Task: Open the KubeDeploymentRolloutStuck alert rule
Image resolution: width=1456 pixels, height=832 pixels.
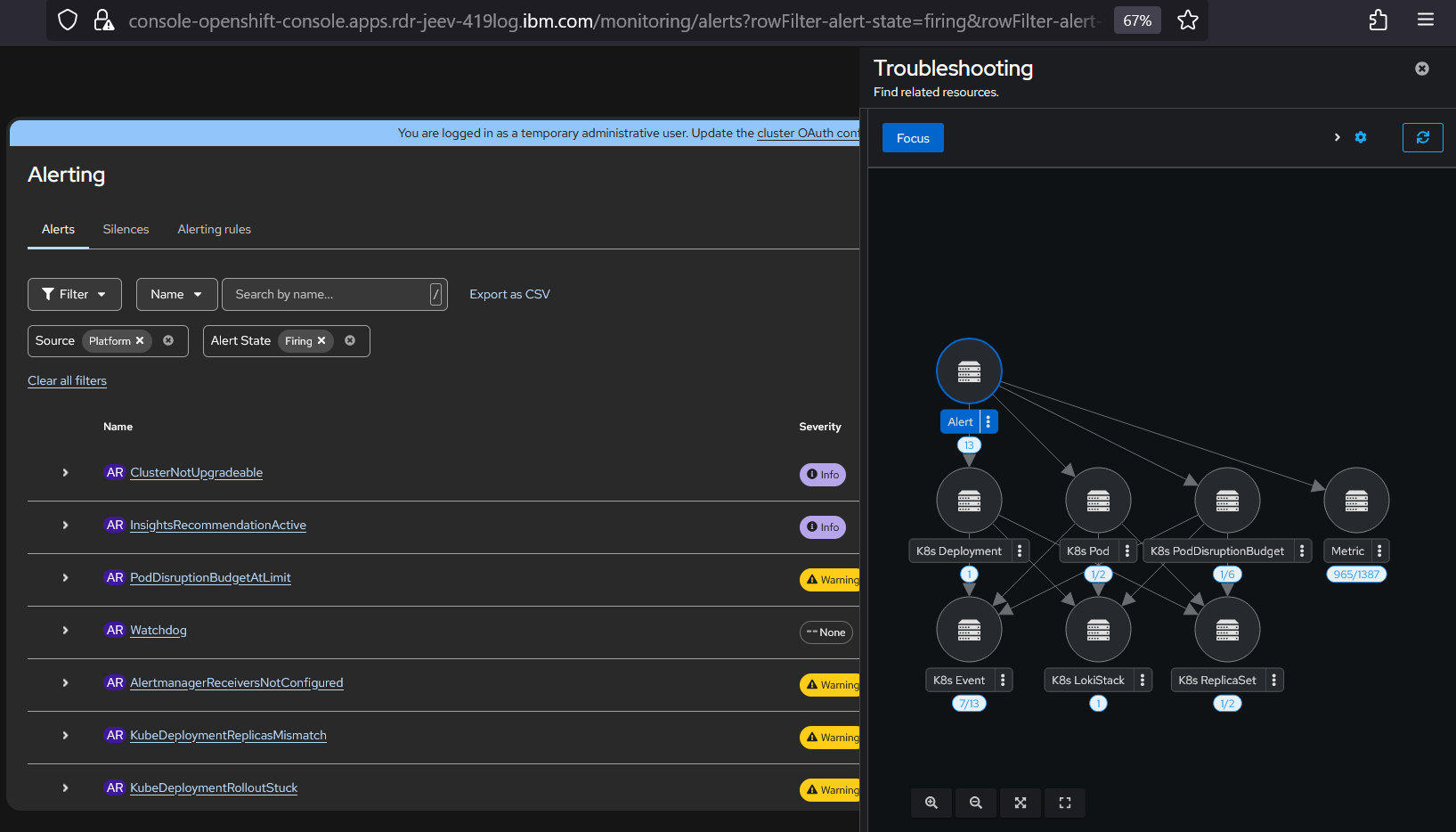Action: click(214, 787)
